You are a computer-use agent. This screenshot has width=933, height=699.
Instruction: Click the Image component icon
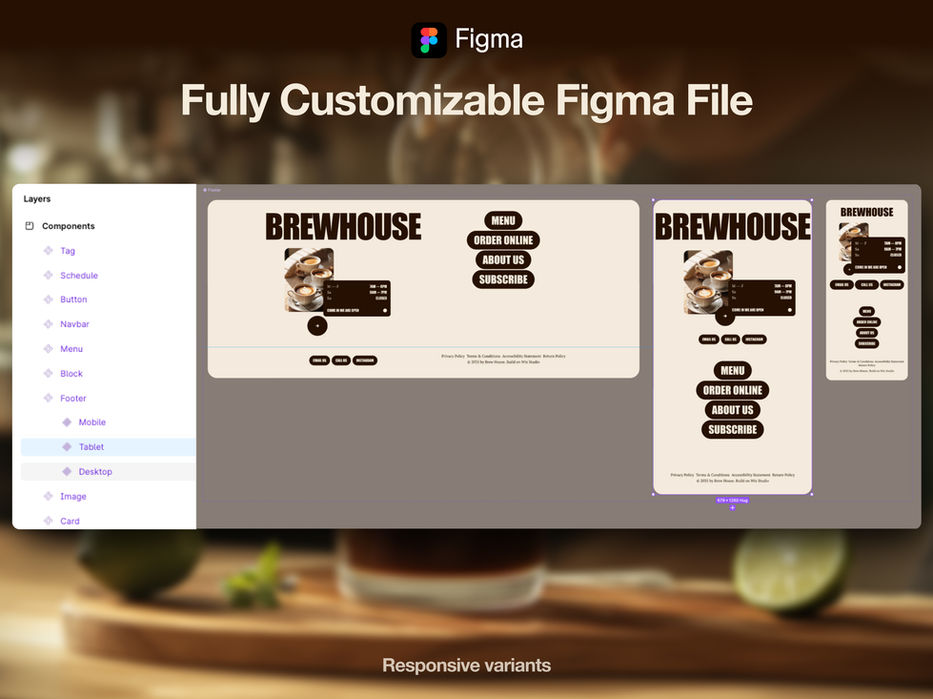48,496
